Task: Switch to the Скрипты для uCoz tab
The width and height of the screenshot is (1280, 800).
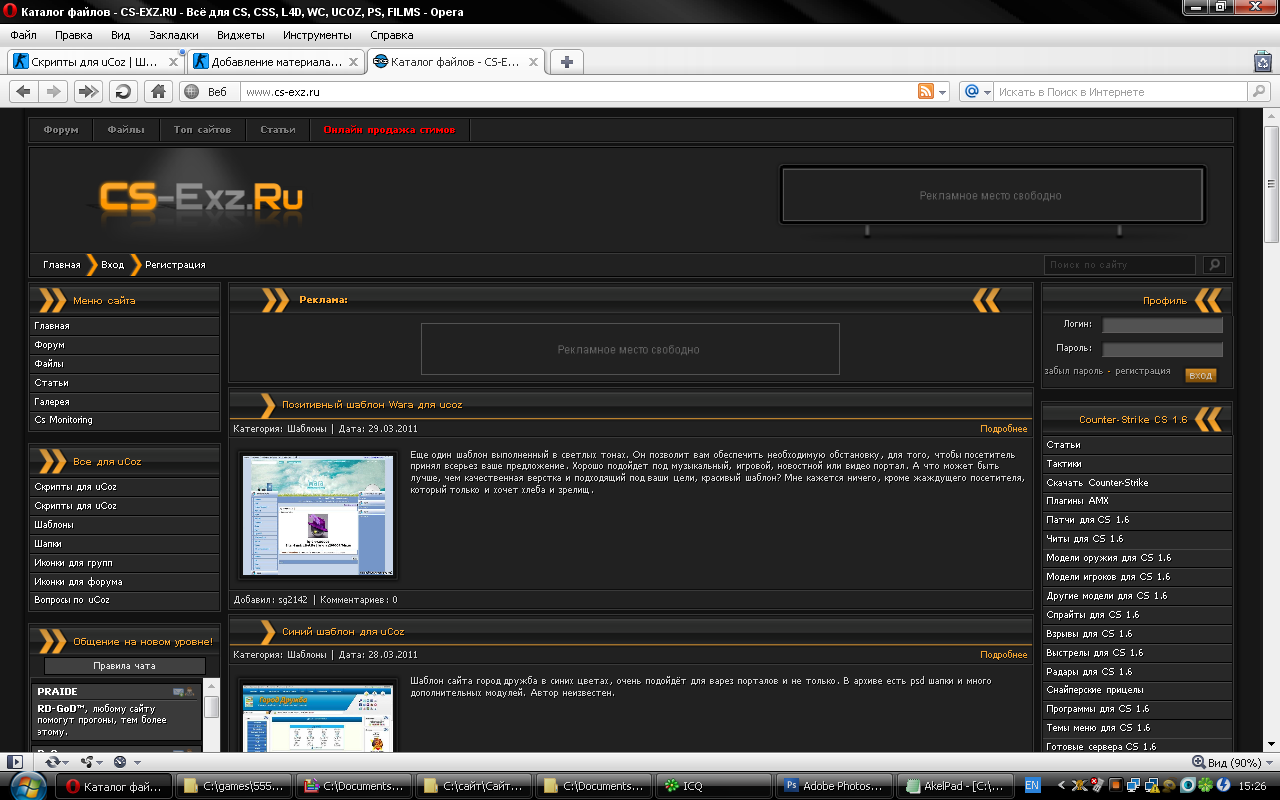Action: coord(94,62)
